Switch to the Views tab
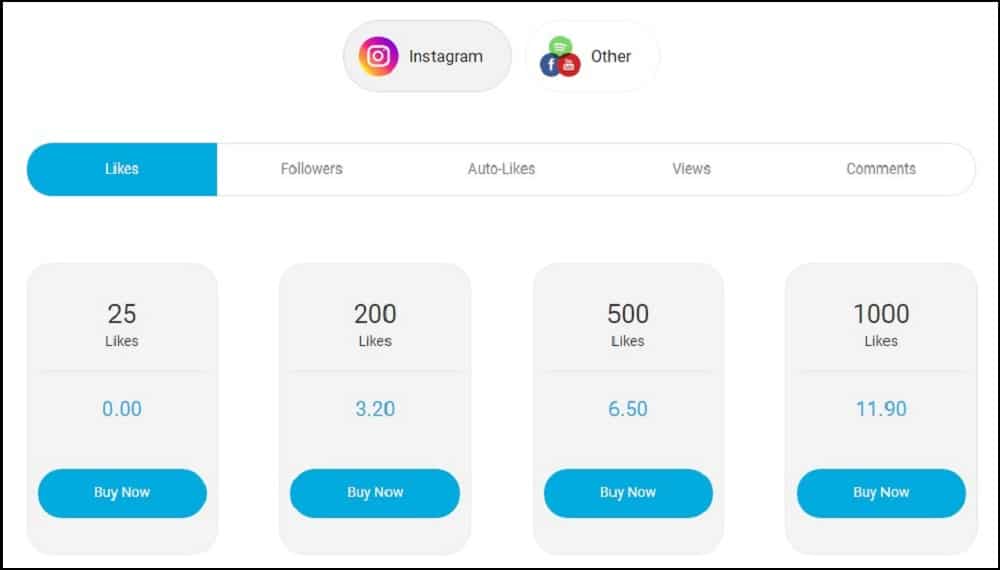This screenshot has height=570, width=1000. tap(691, 169)
